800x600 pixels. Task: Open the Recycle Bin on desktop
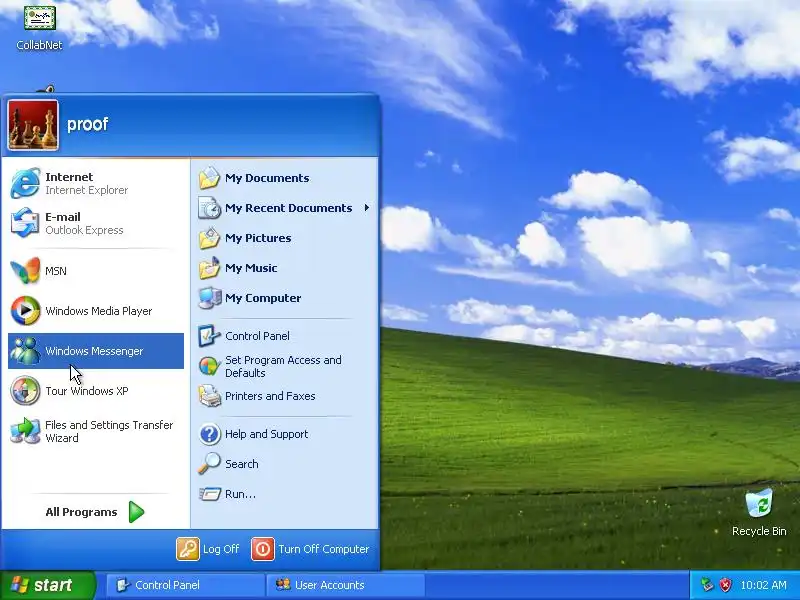(x=759, y=512)
